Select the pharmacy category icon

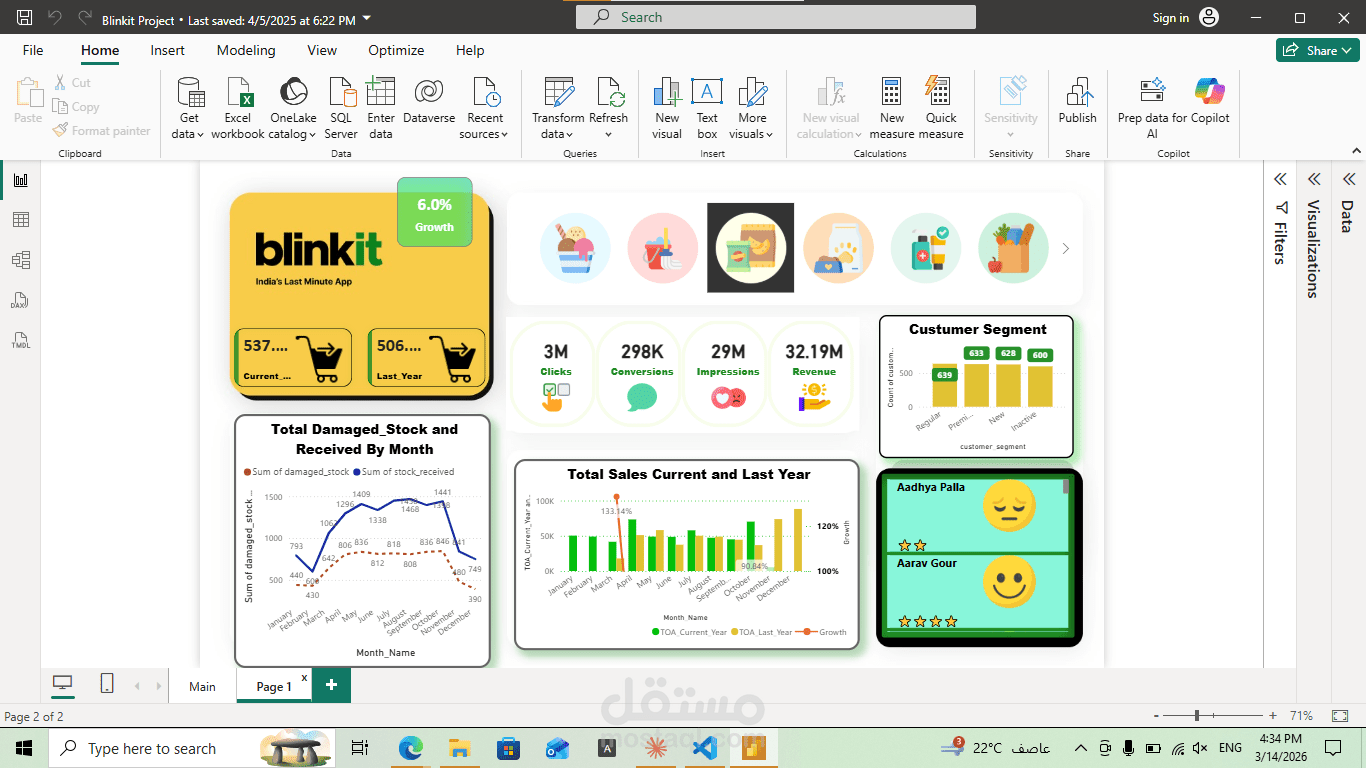926,248
